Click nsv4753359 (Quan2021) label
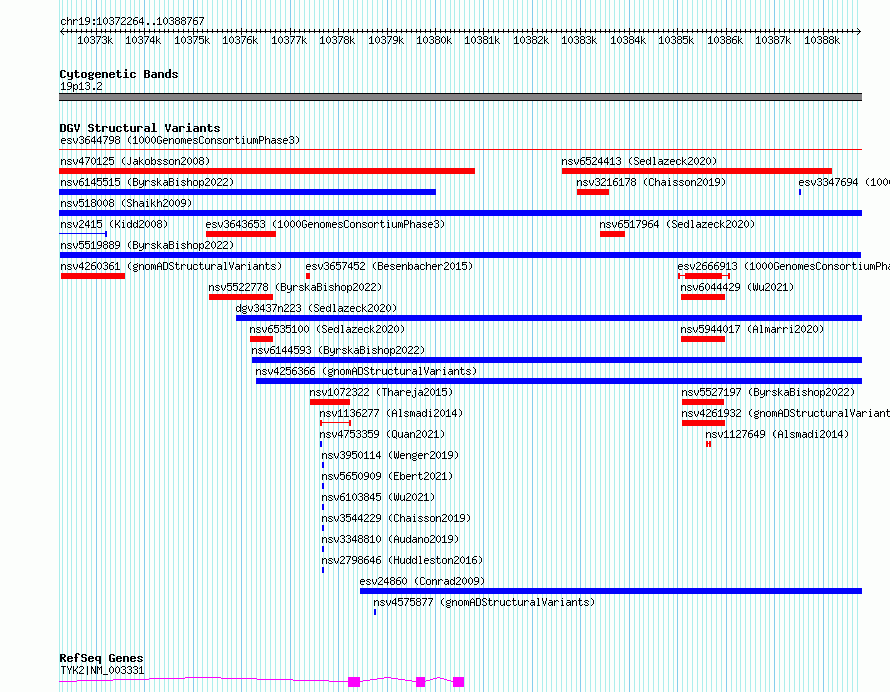Viewport: 890px width, 692px height. click(x=382, y=434)
